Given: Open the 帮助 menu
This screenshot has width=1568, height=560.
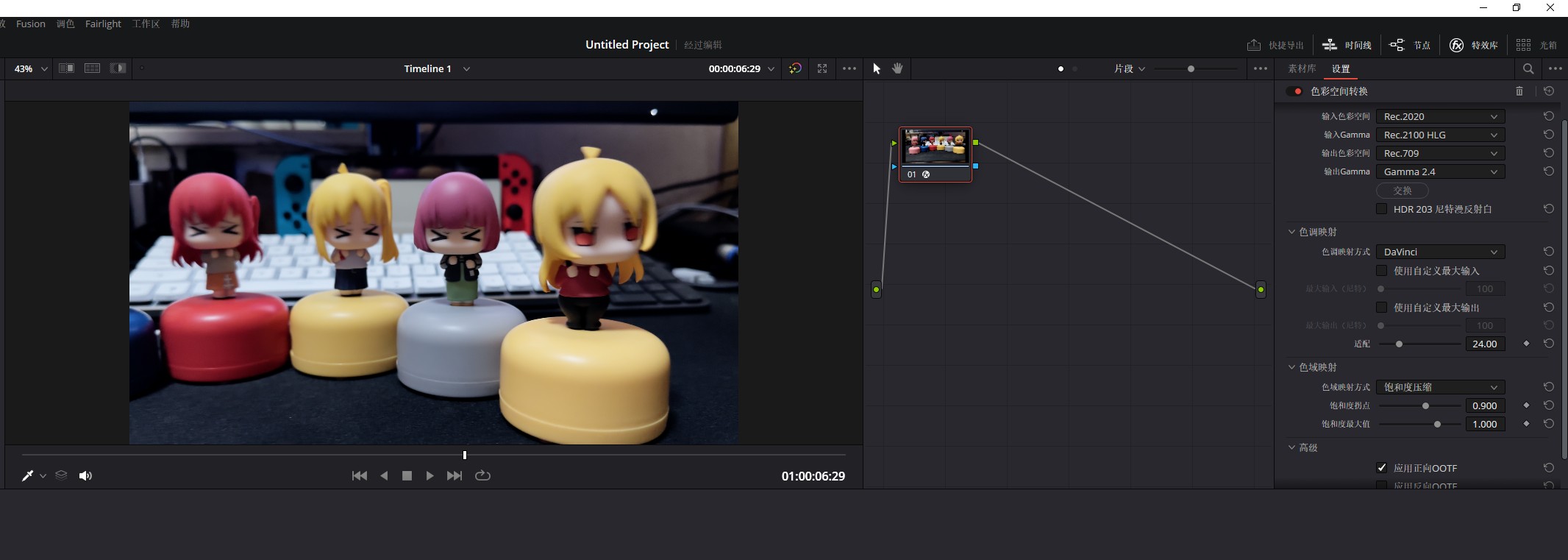Looking at the screenshot, I should tap(180, 24).
